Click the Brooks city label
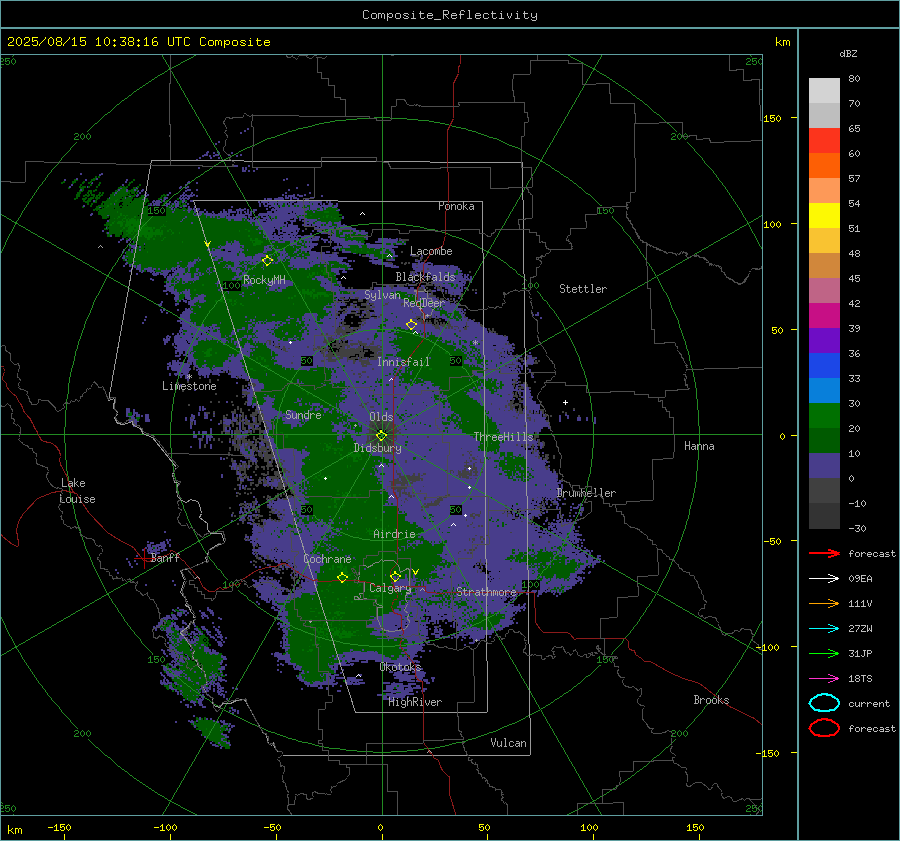 711,700
